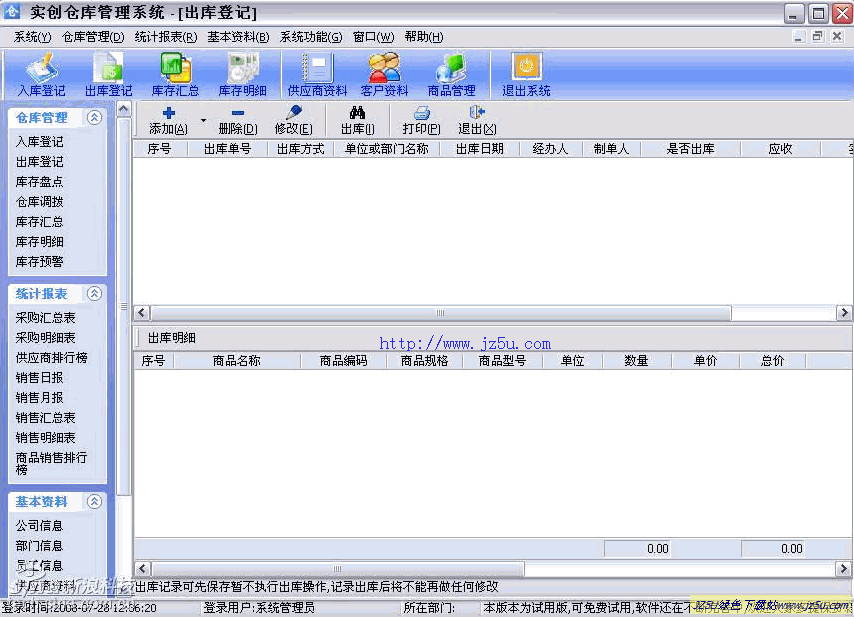Click 单位或部门名称 column header
The height and width of the screenshot is (617, 854).
coord(386,149)
